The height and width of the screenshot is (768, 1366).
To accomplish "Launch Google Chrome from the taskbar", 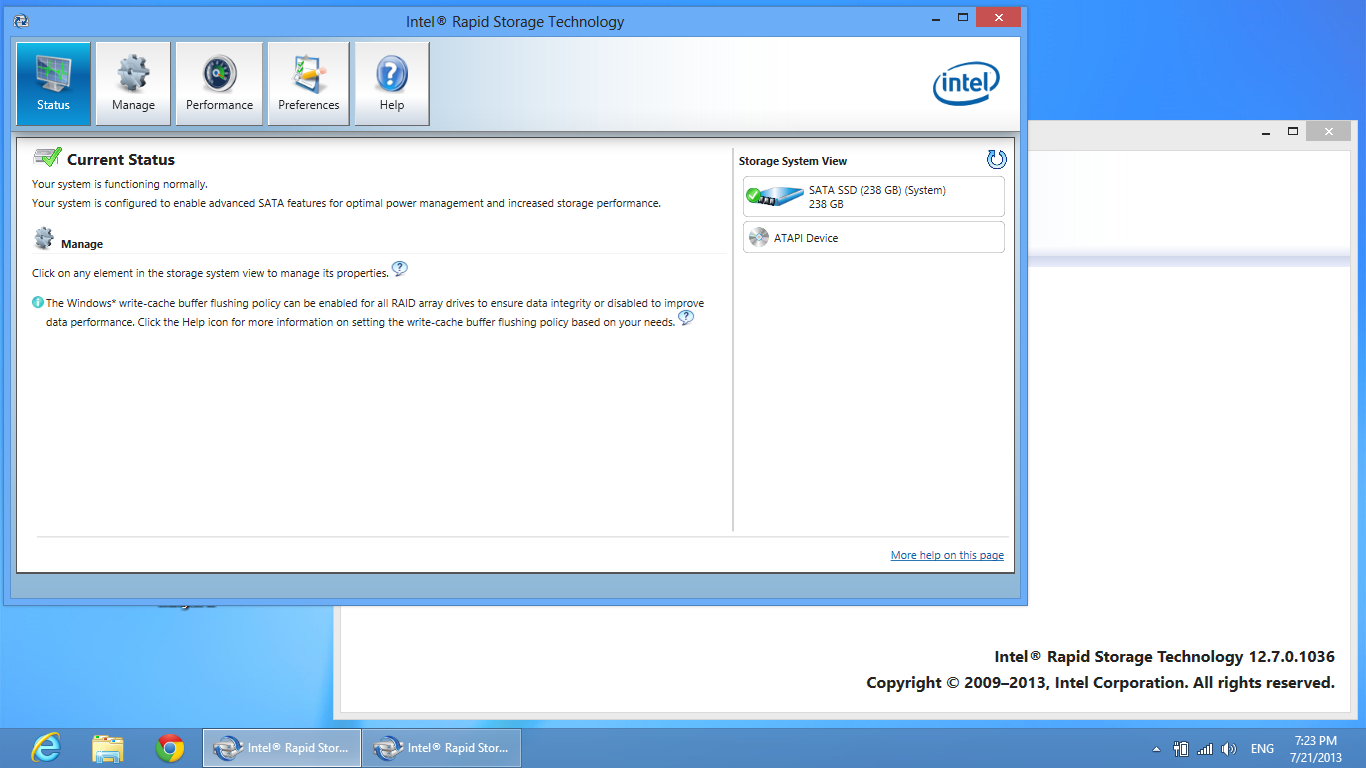I will click(x=170, y=748).
